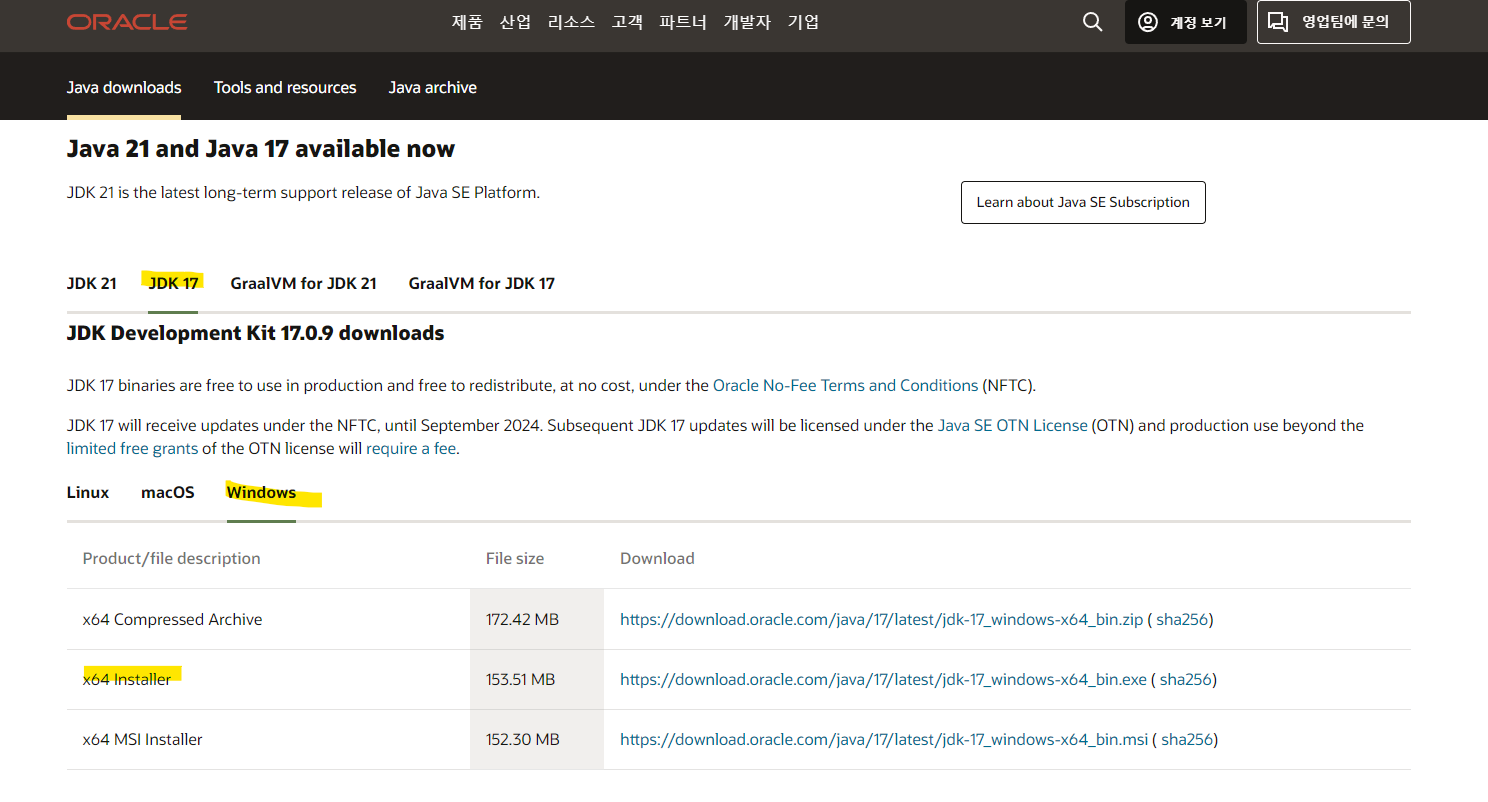This screenshot has height=802, width=1488.
Task: Select the Windows tab
Action: pyautogui.click(x=261, y=492)
